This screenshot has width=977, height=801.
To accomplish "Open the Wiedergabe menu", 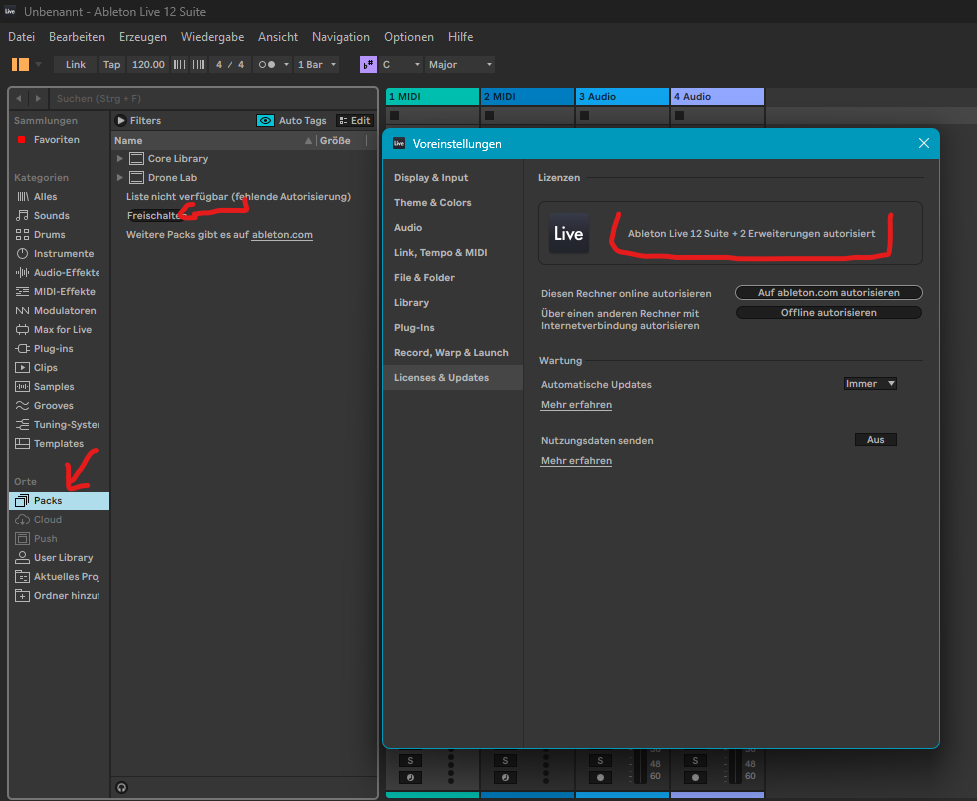I will pos(212,37).
